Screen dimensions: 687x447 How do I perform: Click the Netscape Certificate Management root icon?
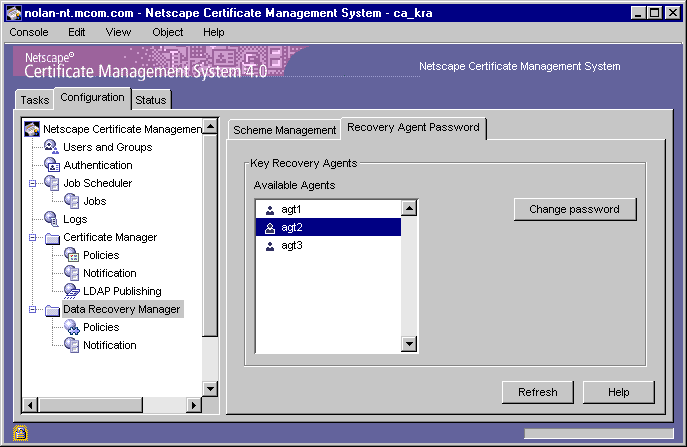coord(32,129)
